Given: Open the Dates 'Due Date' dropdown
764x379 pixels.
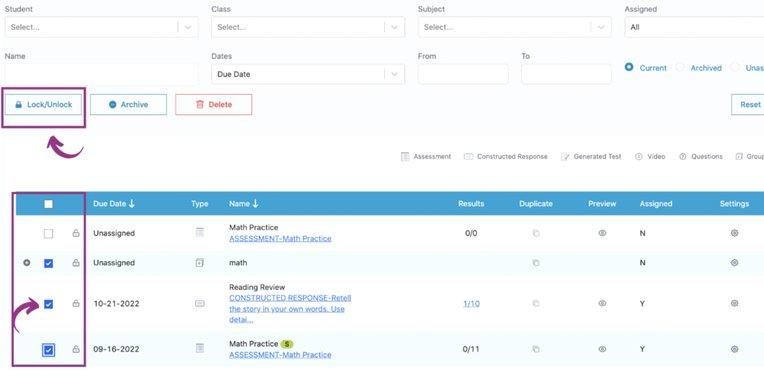Looking at the screenshot, I should (308, 74).
